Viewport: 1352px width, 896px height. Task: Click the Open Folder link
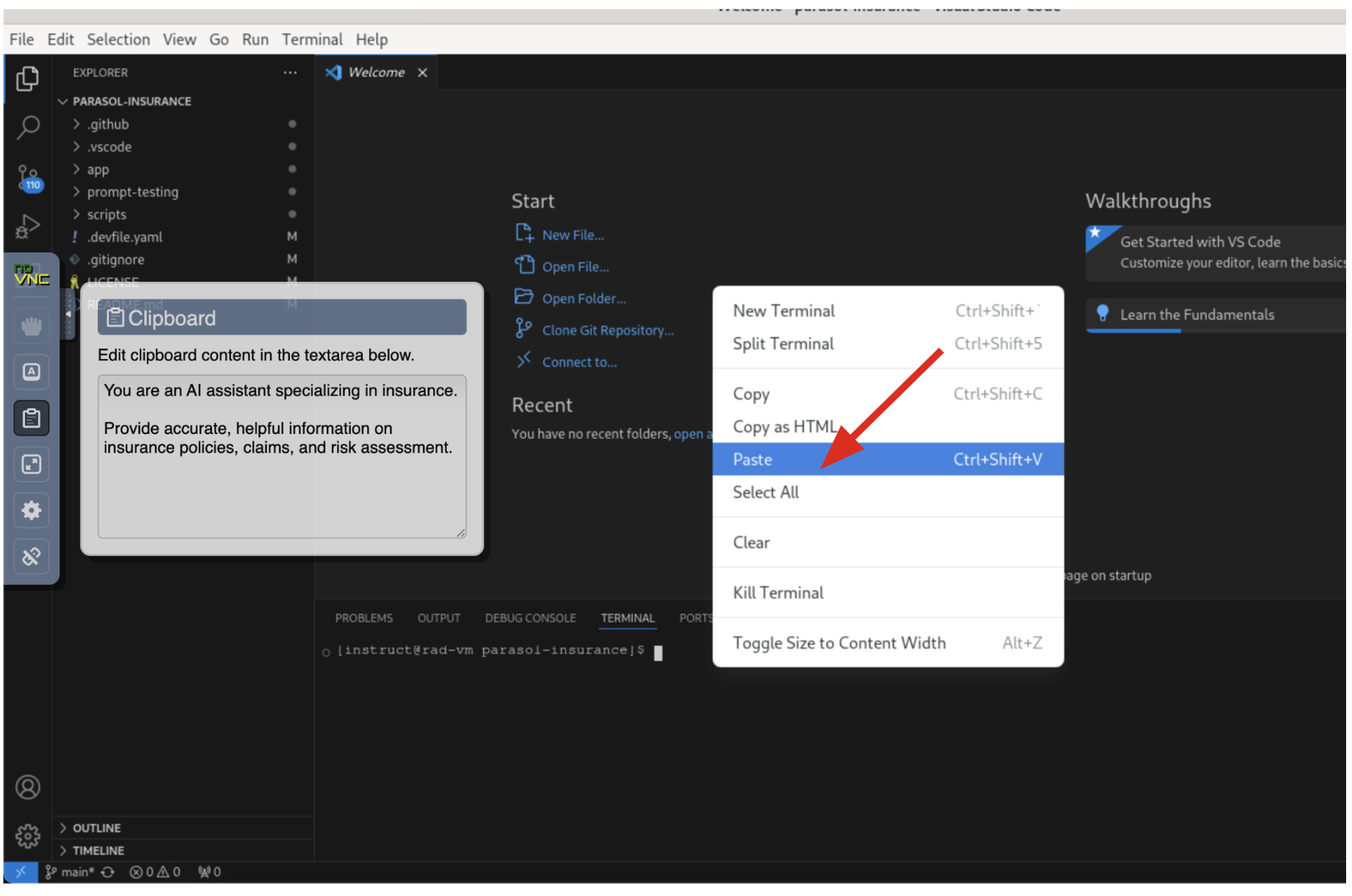tap(584, 299)
